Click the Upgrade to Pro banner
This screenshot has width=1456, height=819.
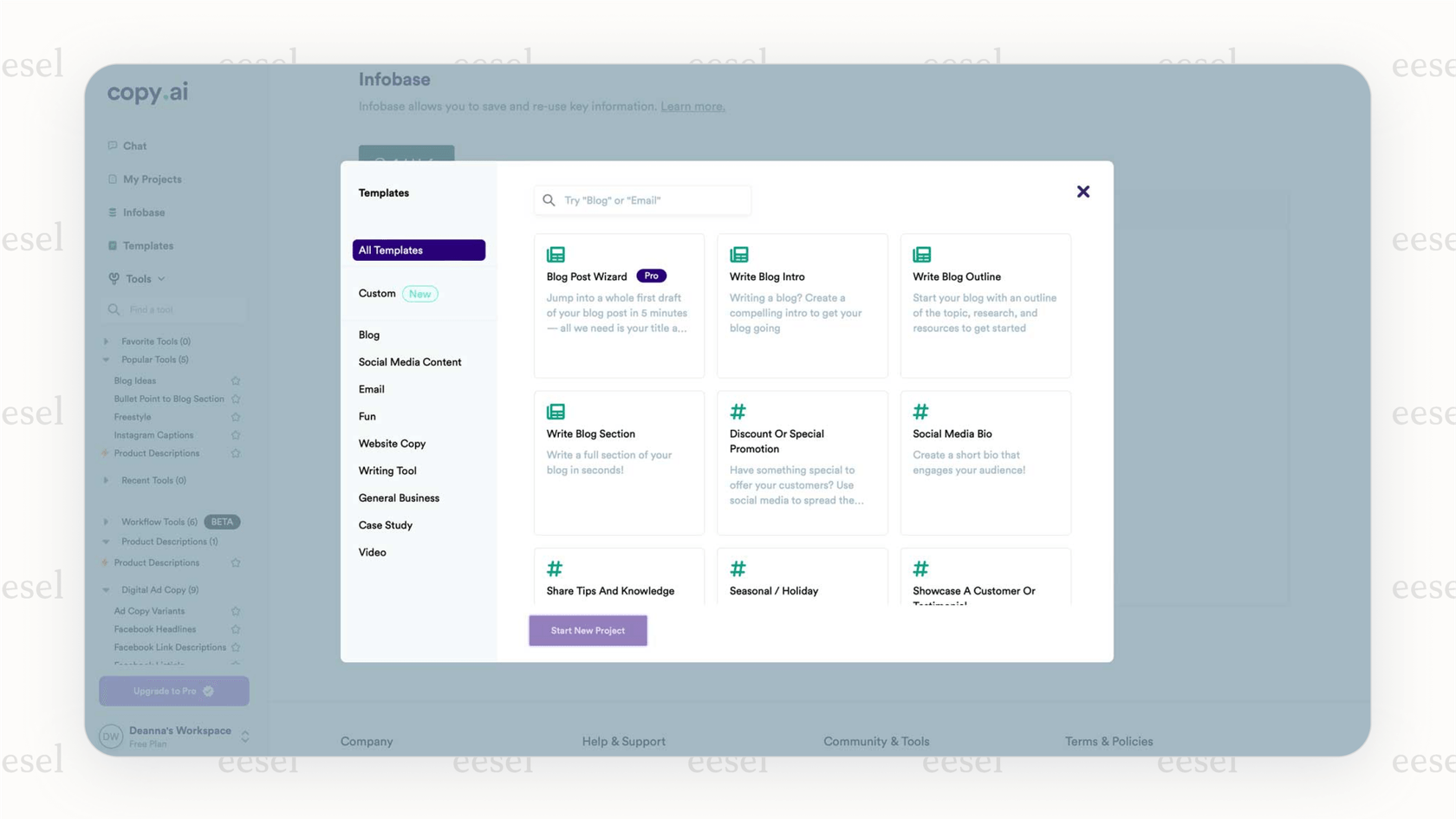173,691
